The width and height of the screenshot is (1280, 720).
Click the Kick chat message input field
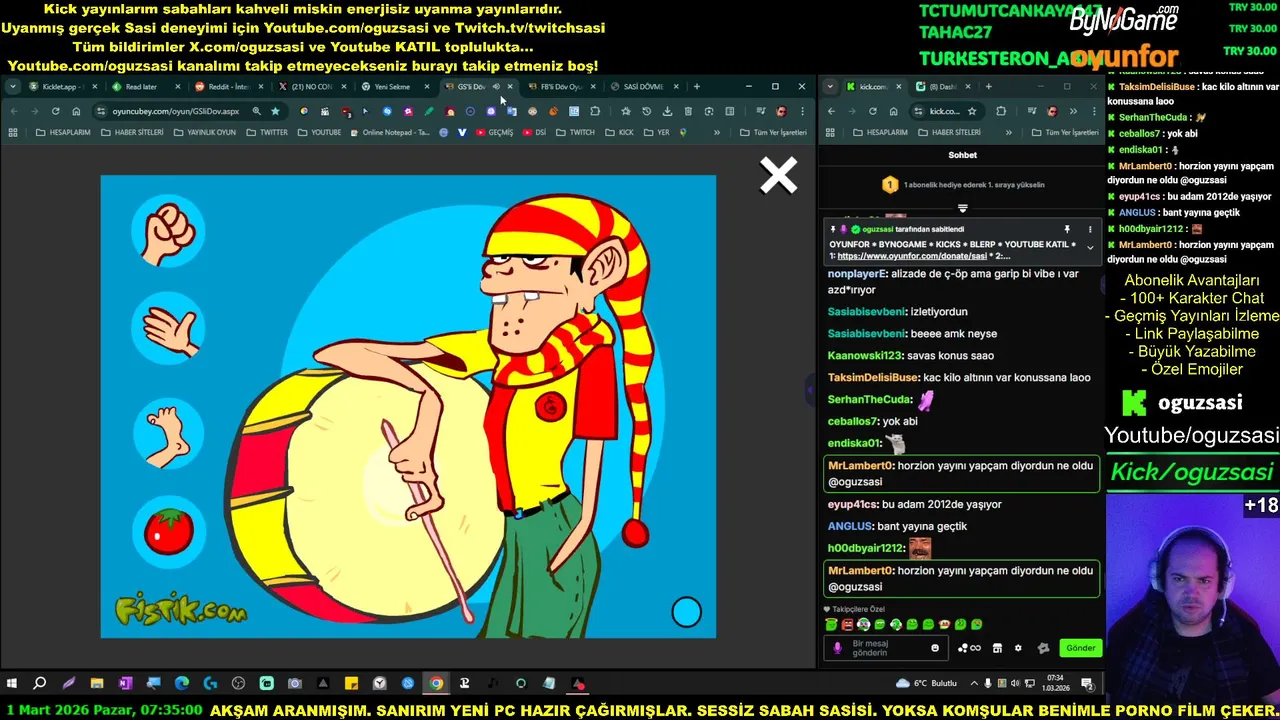(x=888, y=648)
